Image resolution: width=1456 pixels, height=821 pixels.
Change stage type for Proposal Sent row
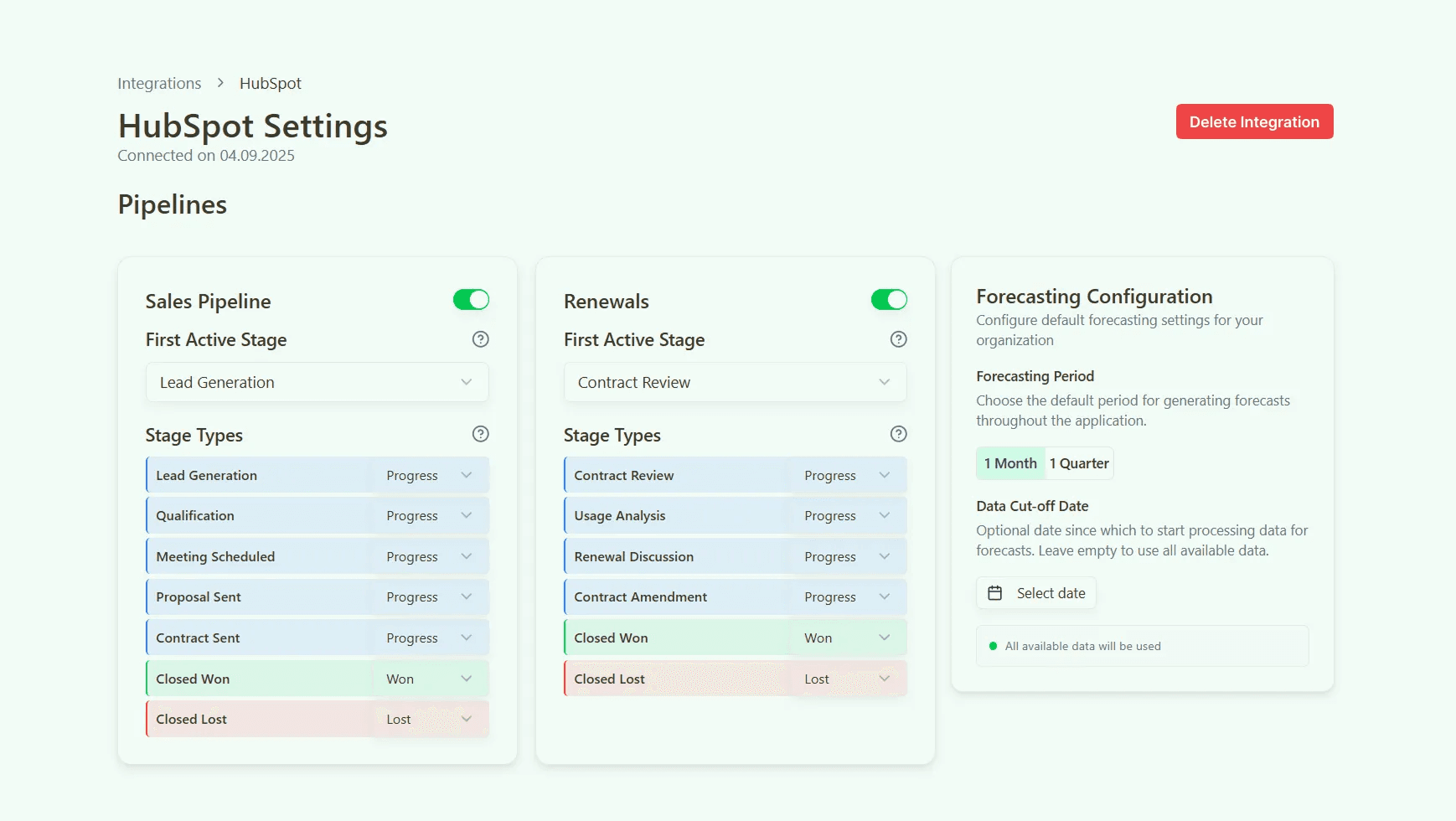pos(430,597)
